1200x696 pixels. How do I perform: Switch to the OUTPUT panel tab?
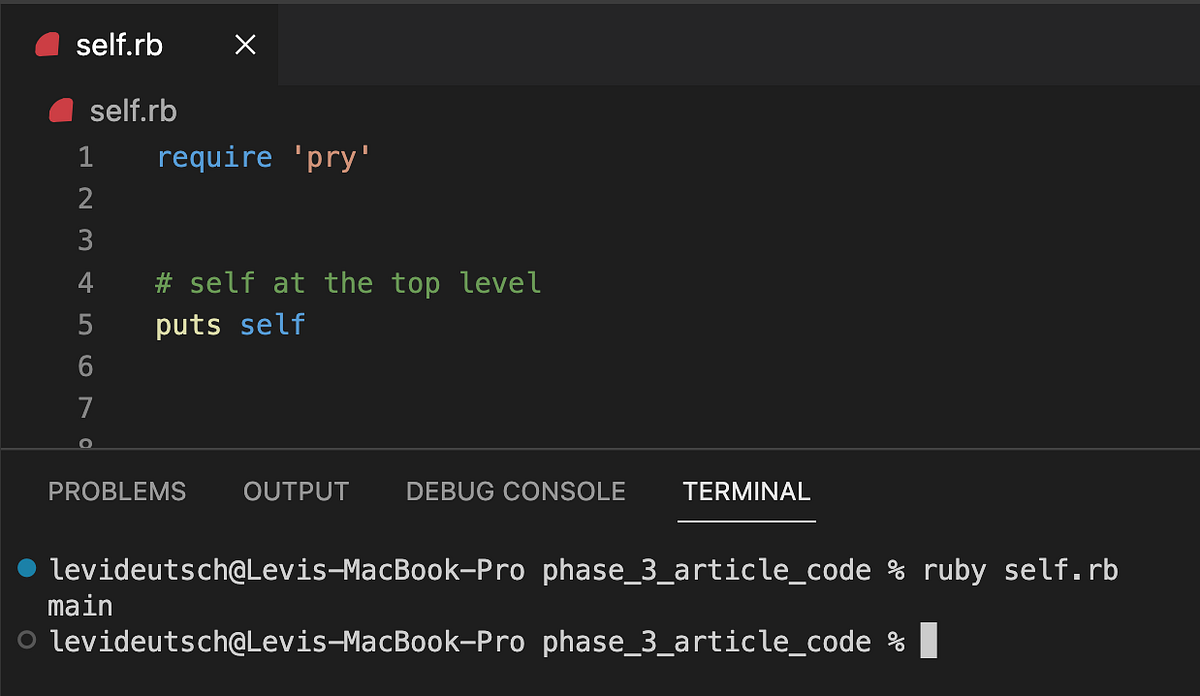pos(296,492)
